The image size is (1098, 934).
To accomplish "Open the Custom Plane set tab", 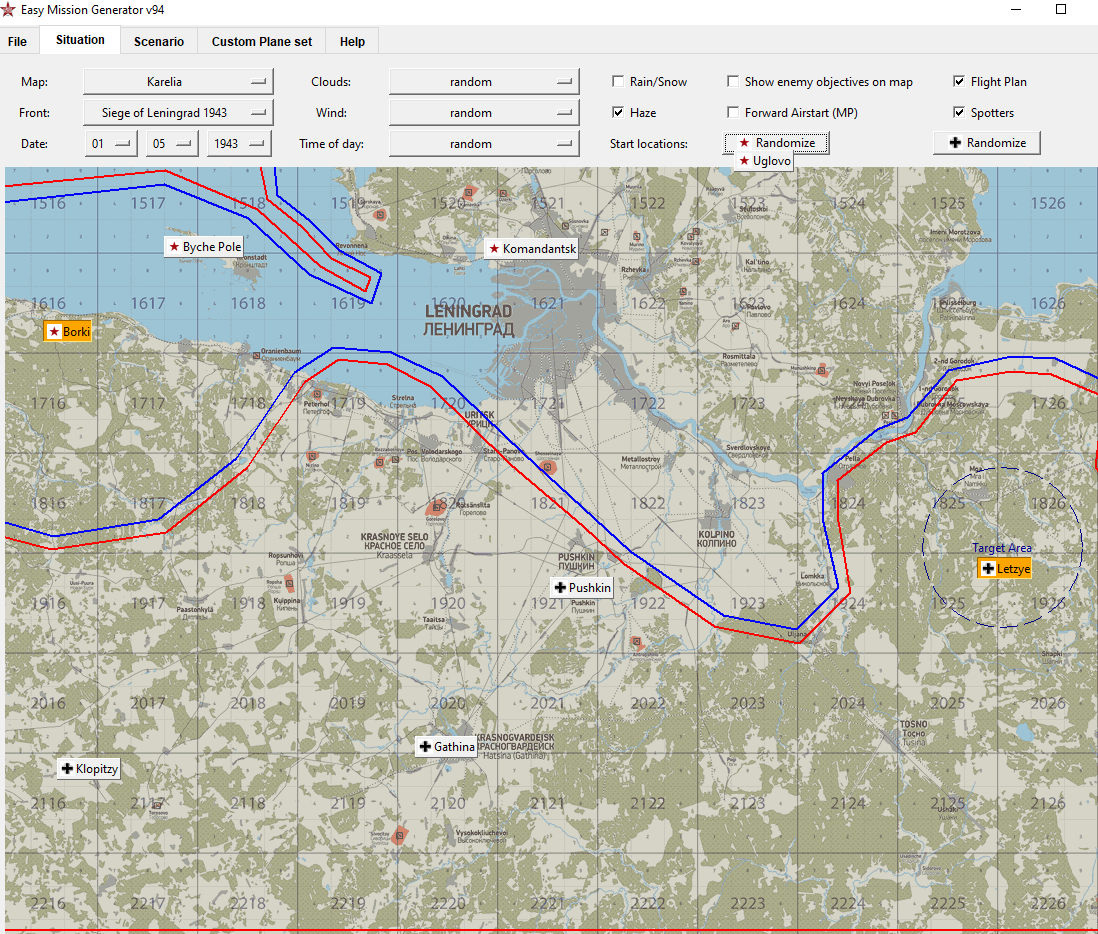I will (262, 41).
